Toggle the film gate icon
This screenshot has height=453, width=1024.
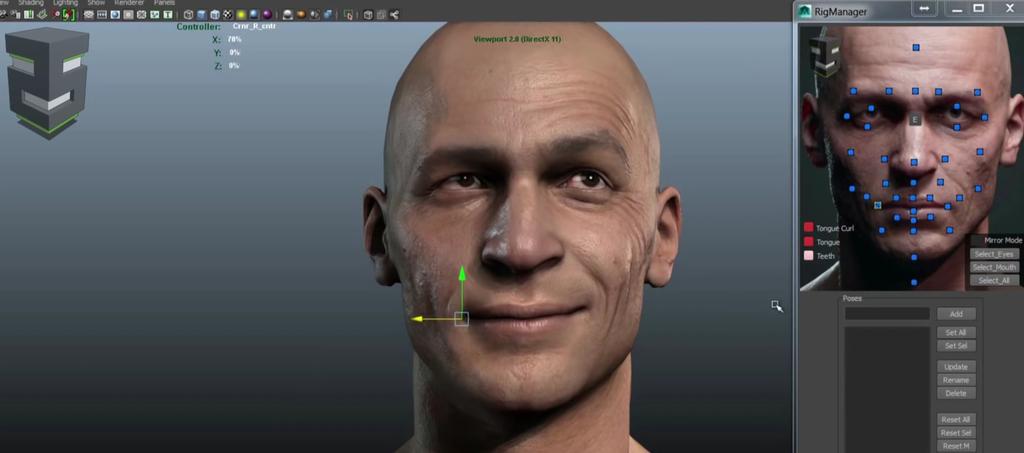pos(101,14)
